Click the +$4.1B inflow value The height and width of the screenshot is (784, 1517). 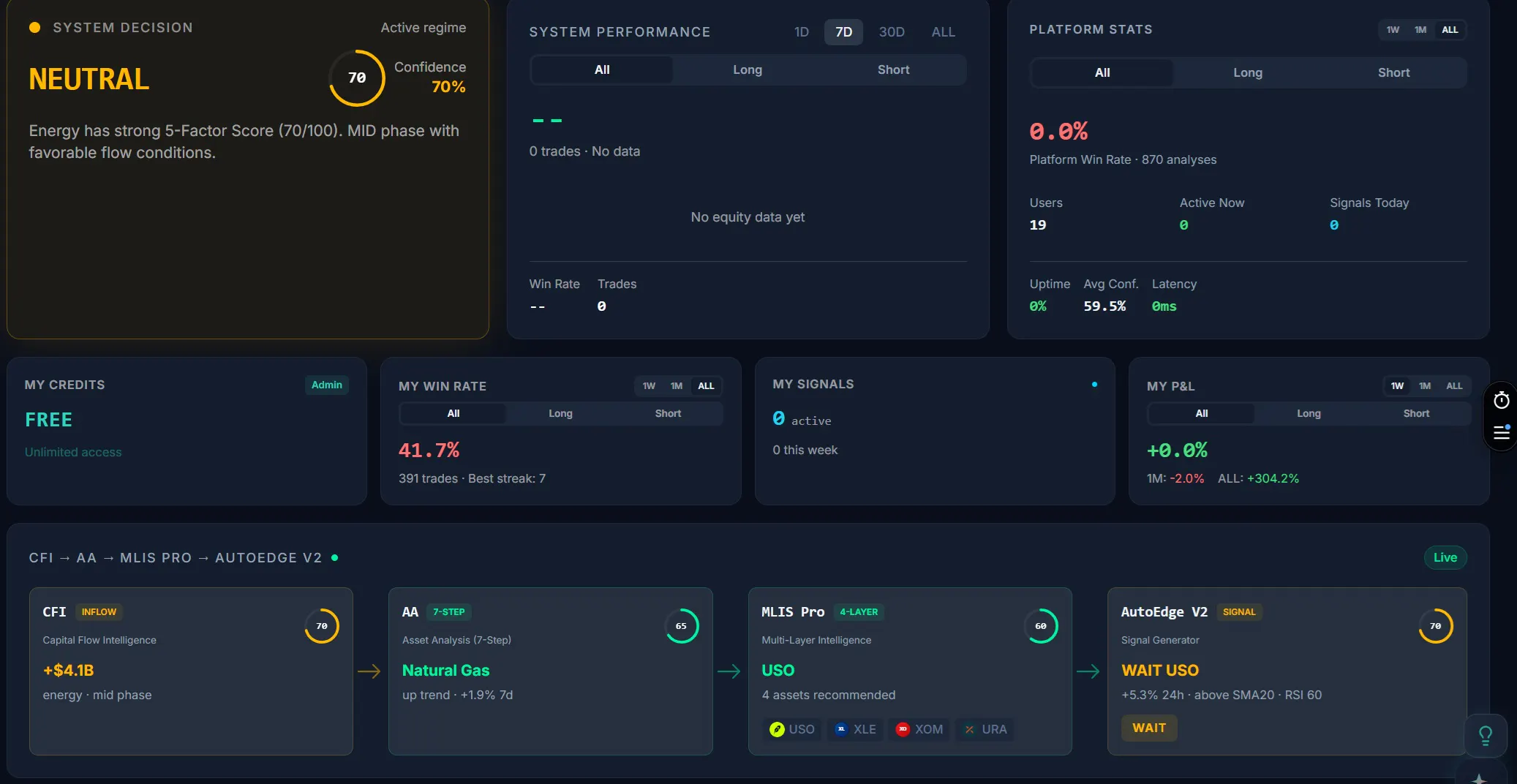click(68, 671)
